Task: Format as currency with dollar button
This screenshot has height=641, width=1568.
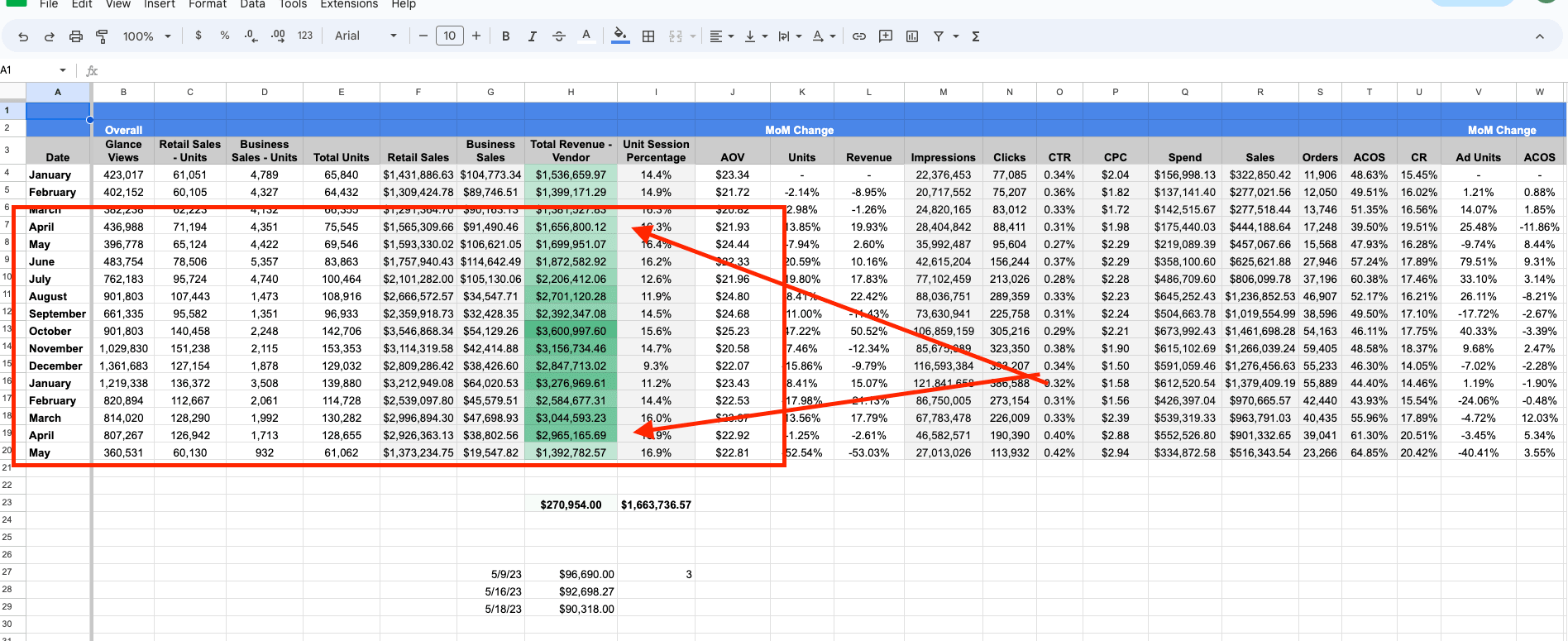Action: point(198,36)
